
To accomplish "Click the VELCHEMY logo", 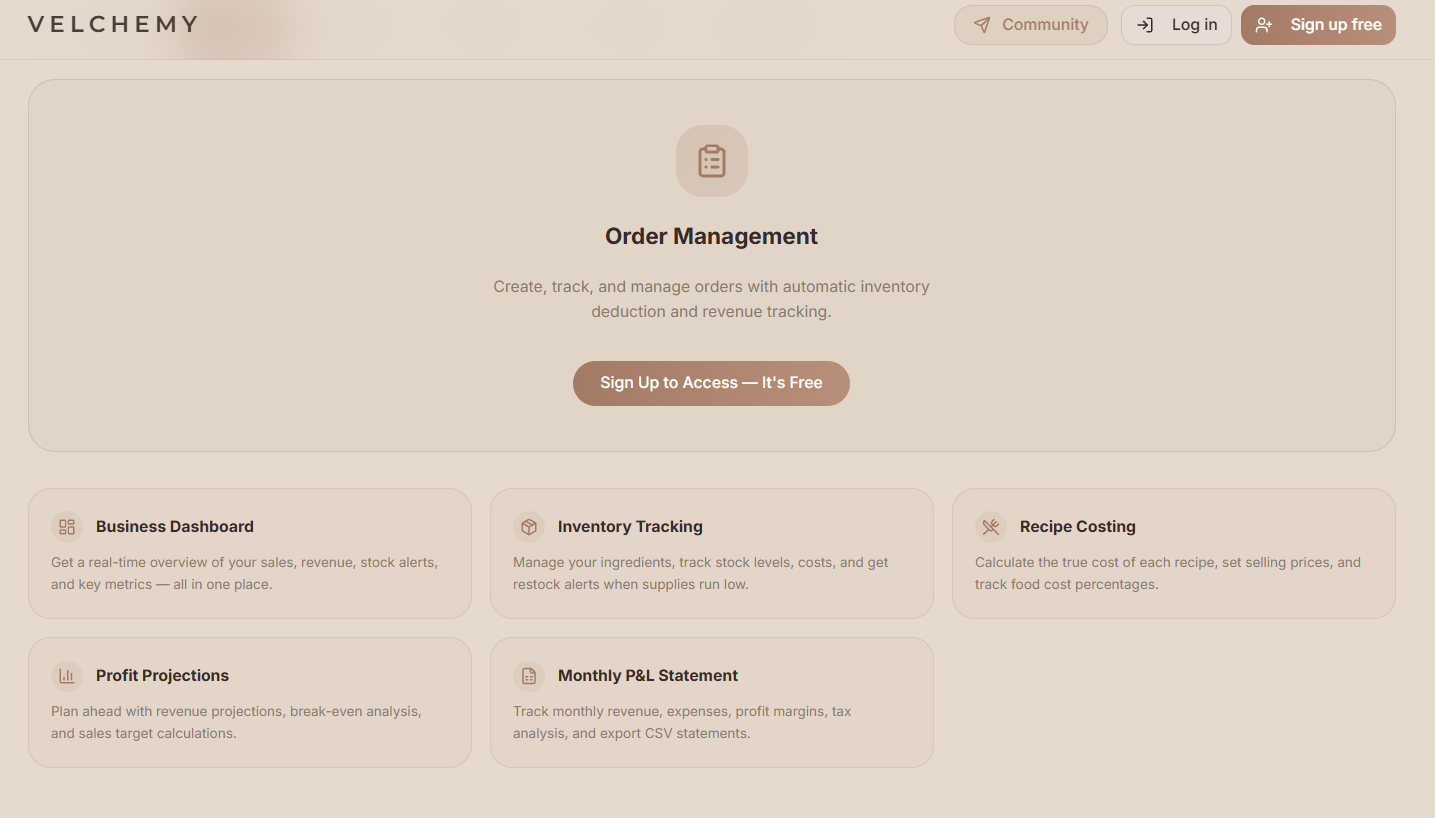I will click(112, 23).
